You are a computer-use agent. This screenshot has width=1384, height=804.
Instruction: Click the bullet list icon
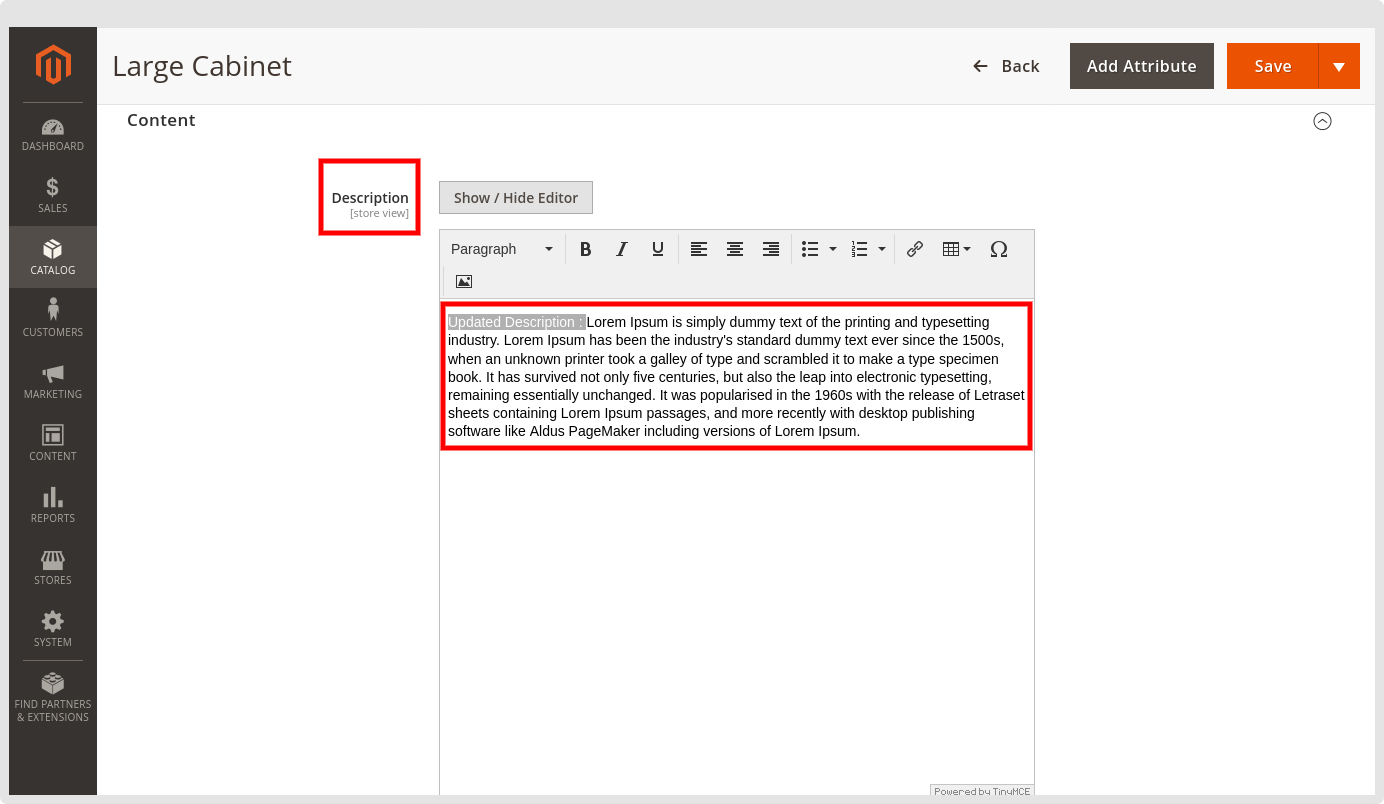[810, 249]
